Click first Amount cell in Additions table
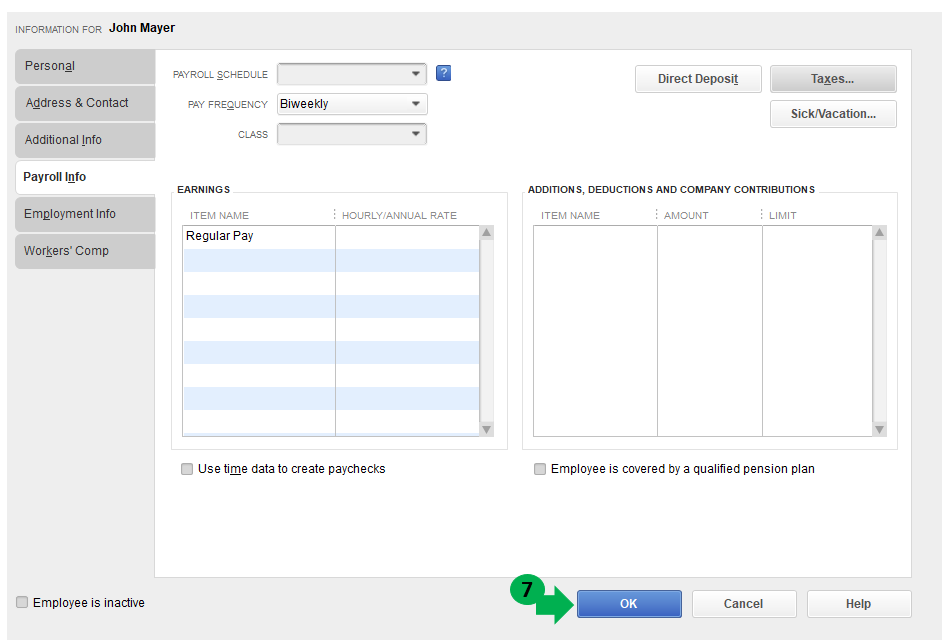 pos(710,237)
